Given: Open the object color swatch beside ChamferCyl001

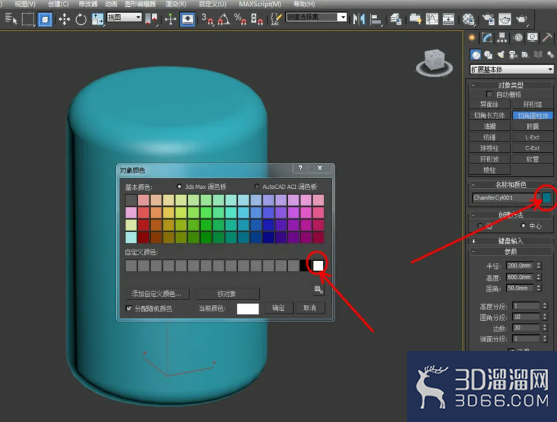Looking at the screenshot, I should click(x=547, y=198).
